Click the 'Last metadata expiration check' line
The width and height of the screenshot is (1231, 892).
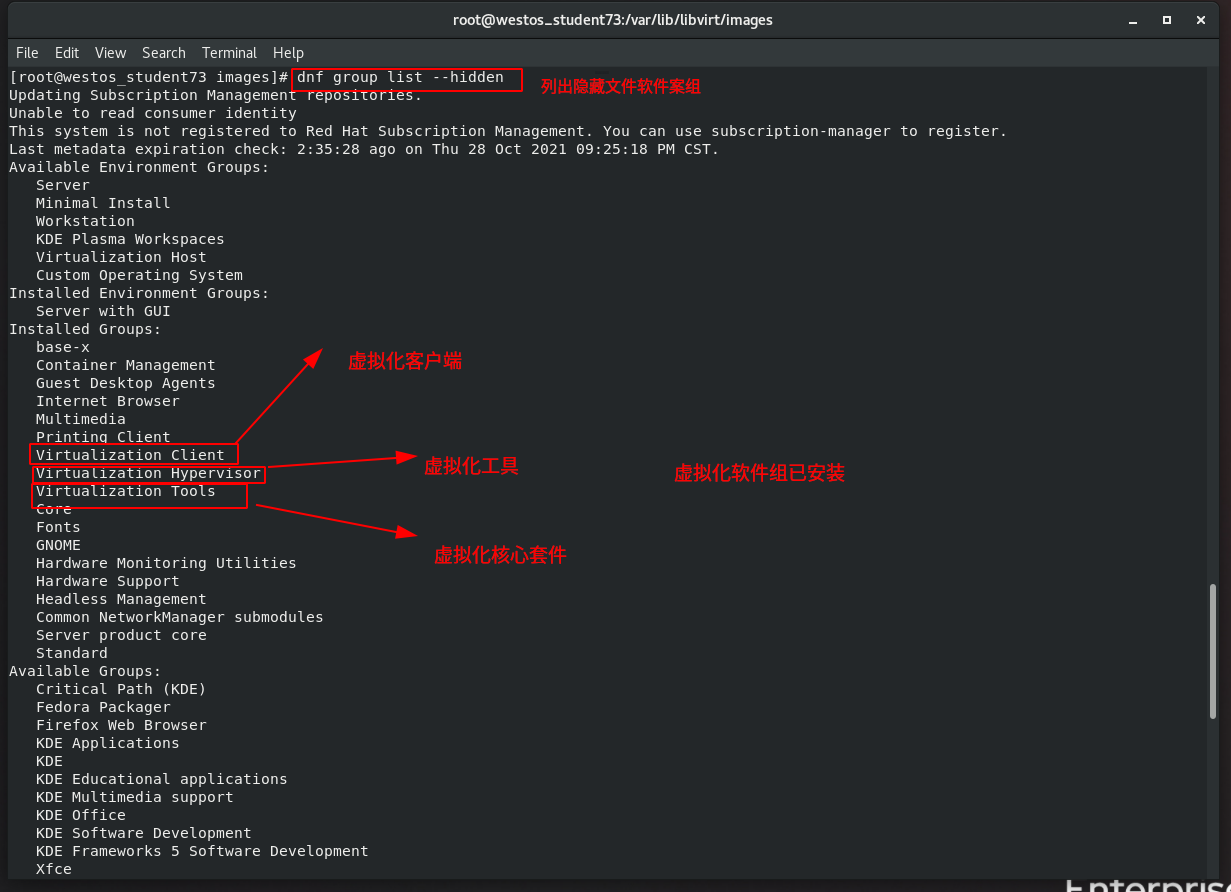pyautogui.click(x=364, y=149)
